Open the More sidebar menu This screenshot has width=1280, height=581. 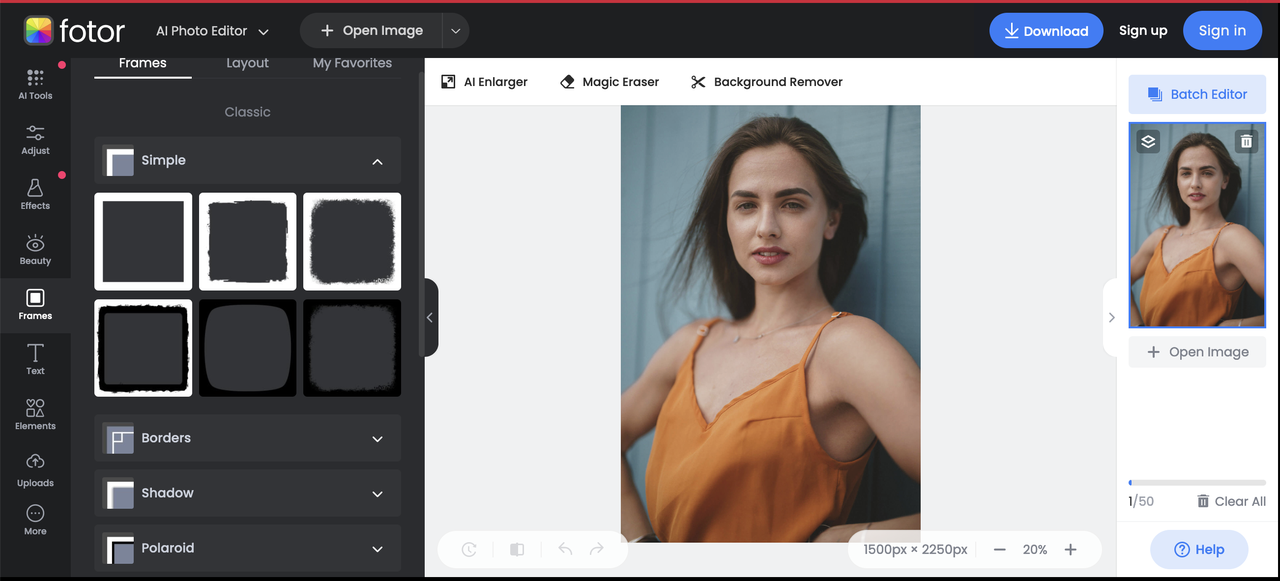tap(35, 520)
